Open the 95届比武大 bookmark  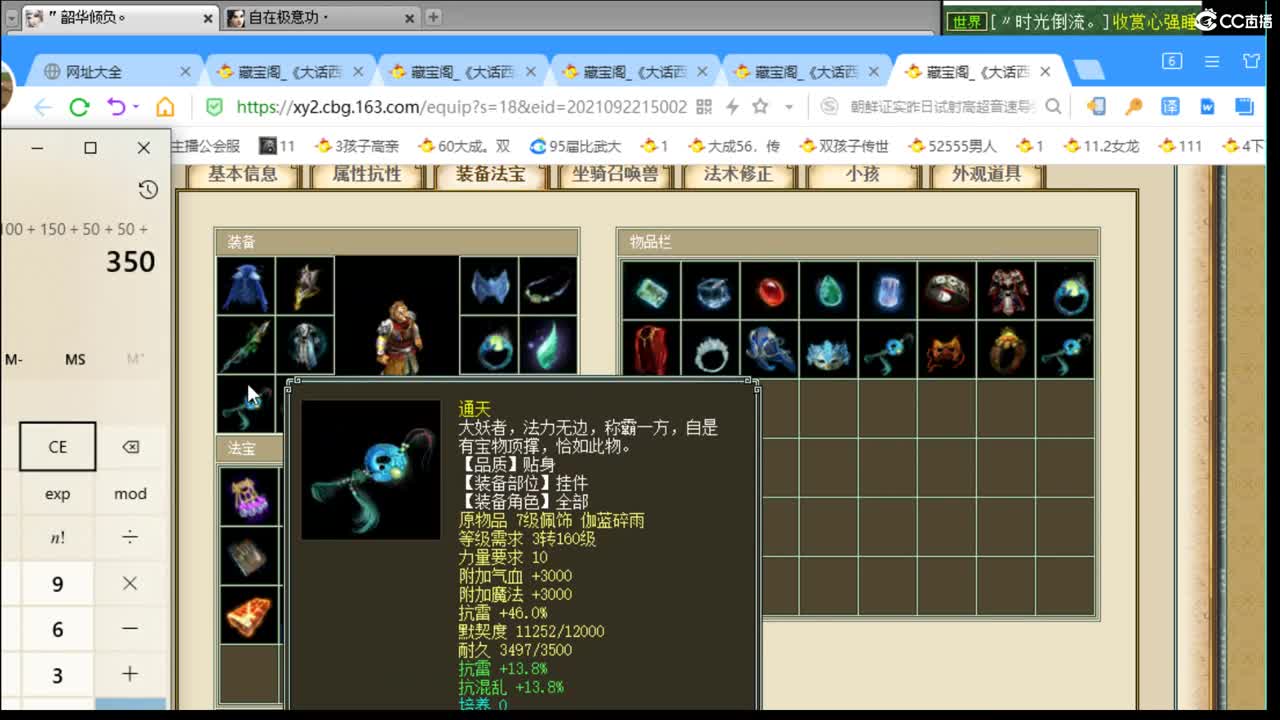tap(575, 146)
